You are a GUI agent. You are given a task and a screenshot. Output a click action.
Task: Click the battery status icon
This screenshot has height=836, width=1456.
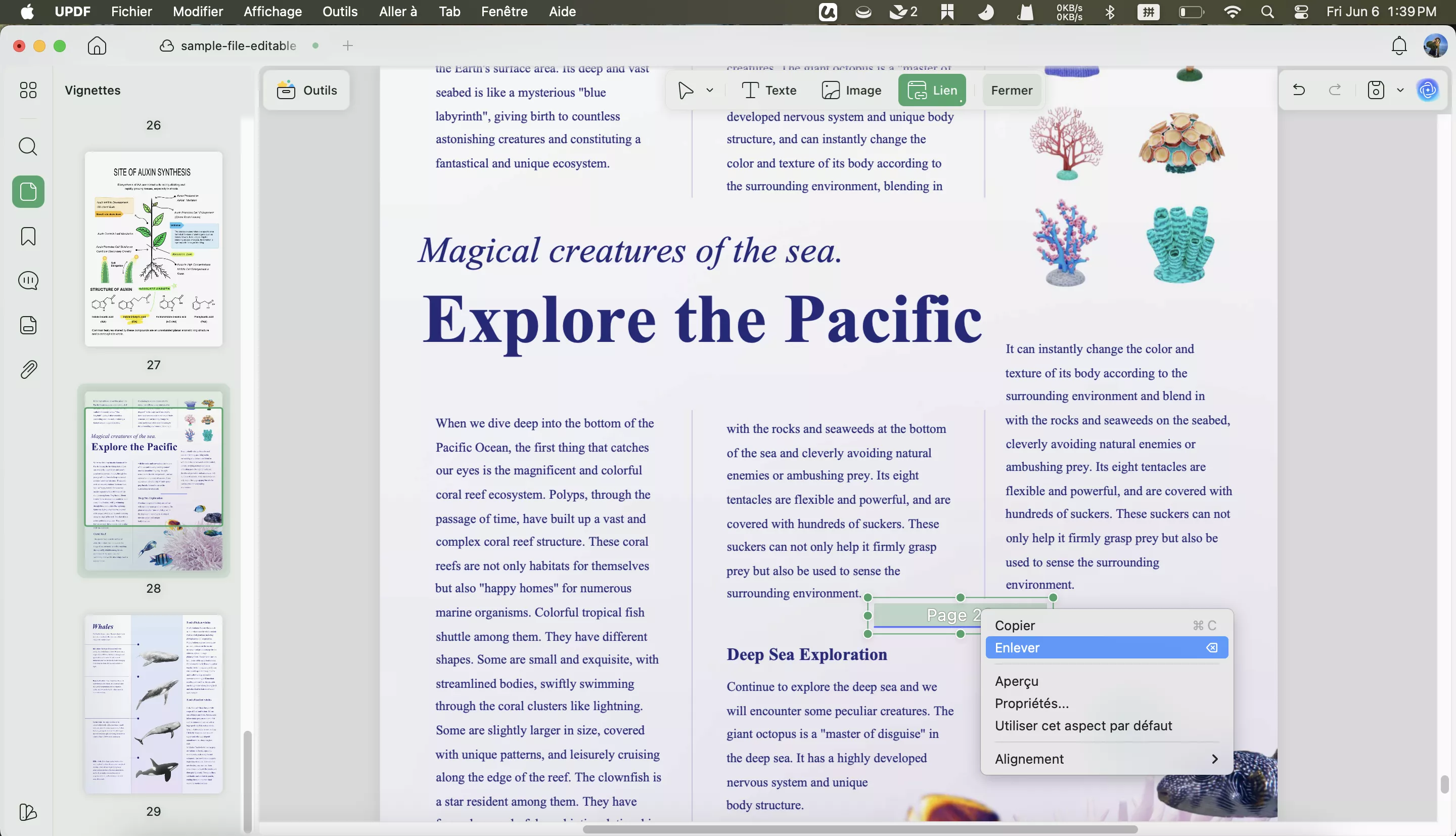(1191, 12)
